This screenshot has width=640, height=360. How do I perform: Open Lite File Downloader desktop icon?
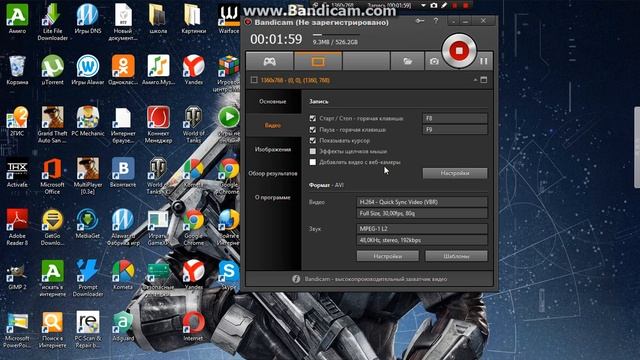[x=52, y=22]
